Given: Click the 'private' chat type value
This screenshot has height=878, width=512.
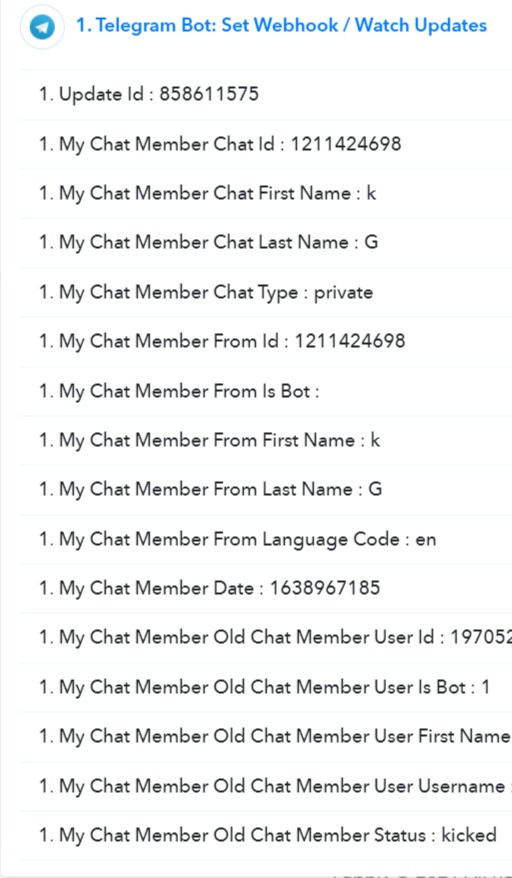Looking at the screenshot, I should pyautogui.click(x=343, y=293).
